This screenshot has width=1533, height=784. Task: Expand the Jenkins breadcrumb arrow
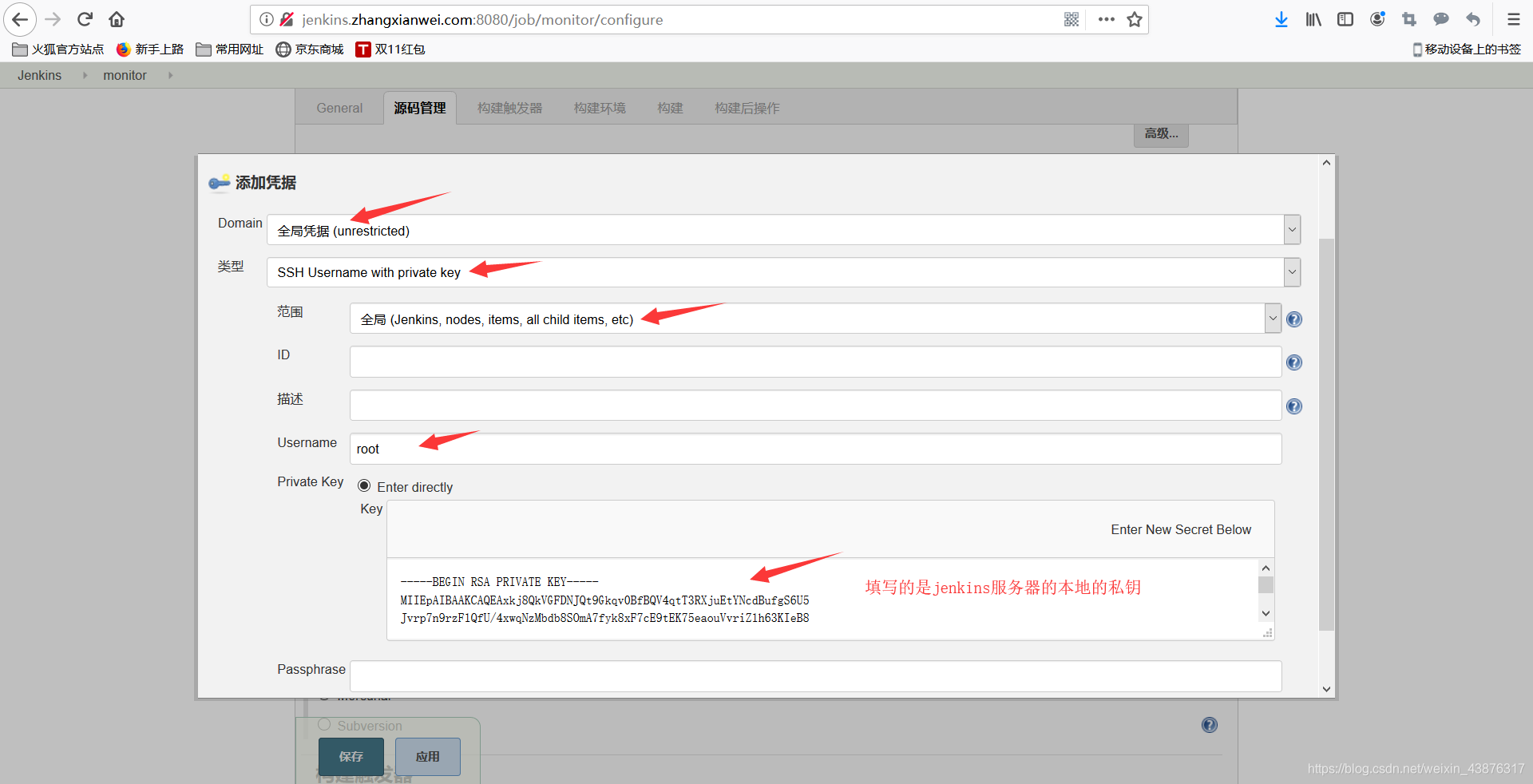click(x=85, y=75)
